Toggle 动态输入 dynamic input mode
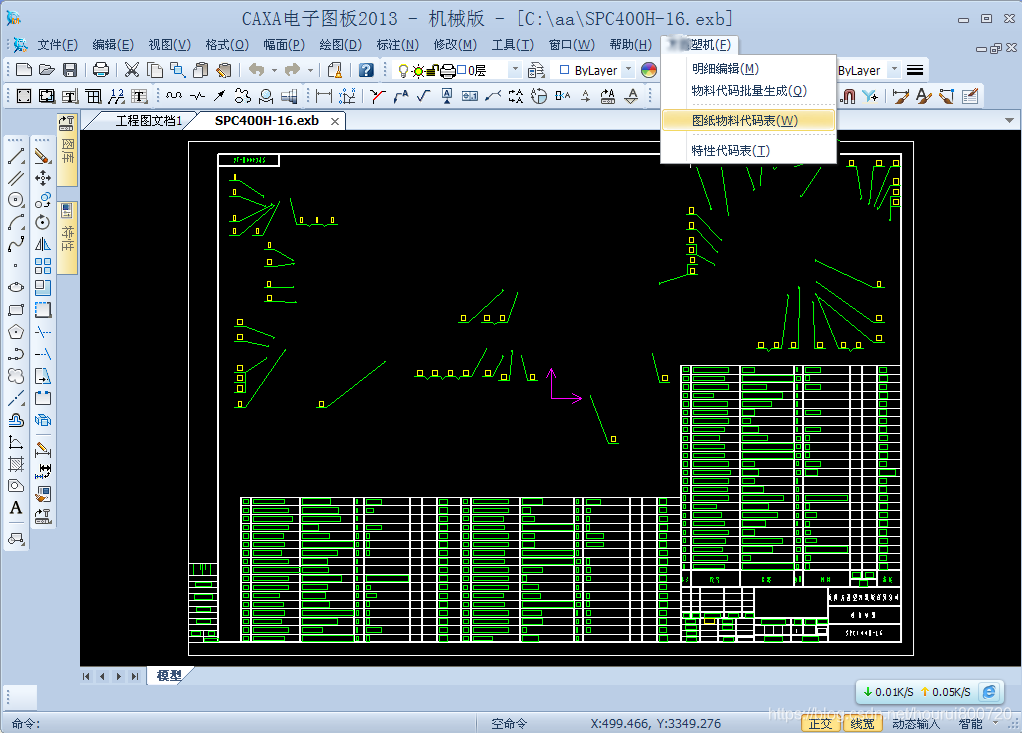 click(916, 723)
